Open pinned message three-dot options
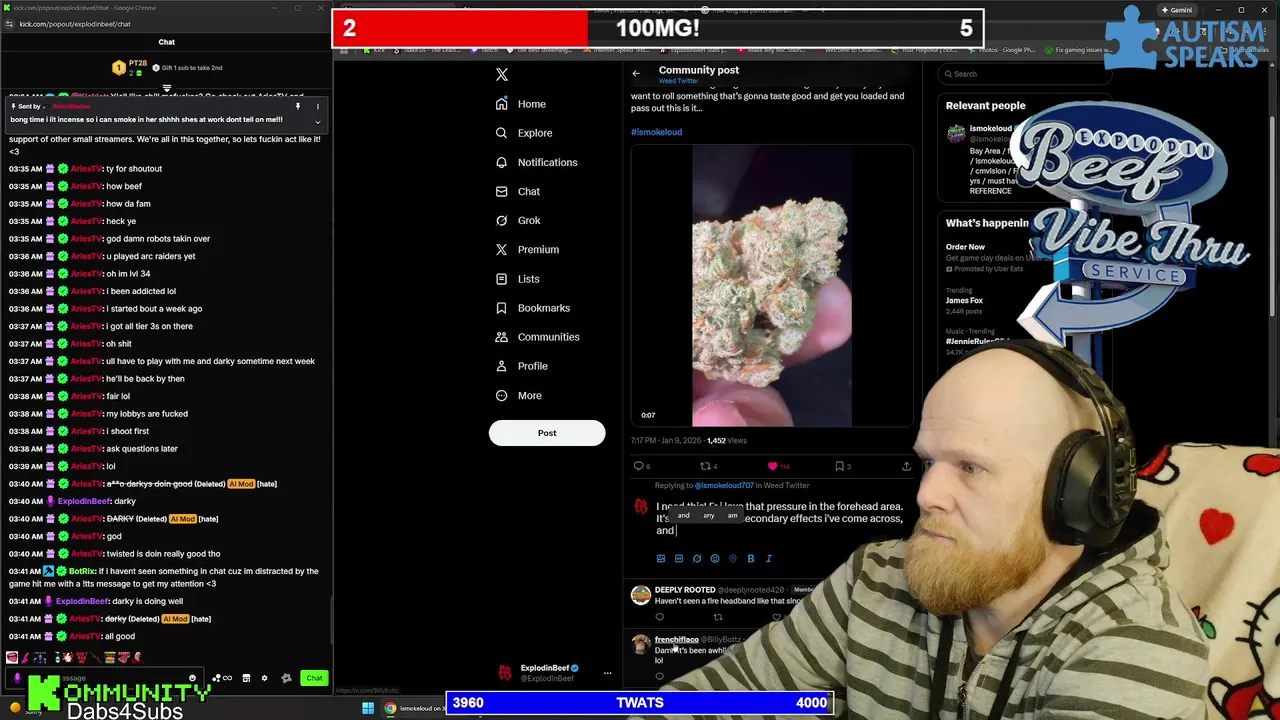 (x=318, y=106)
